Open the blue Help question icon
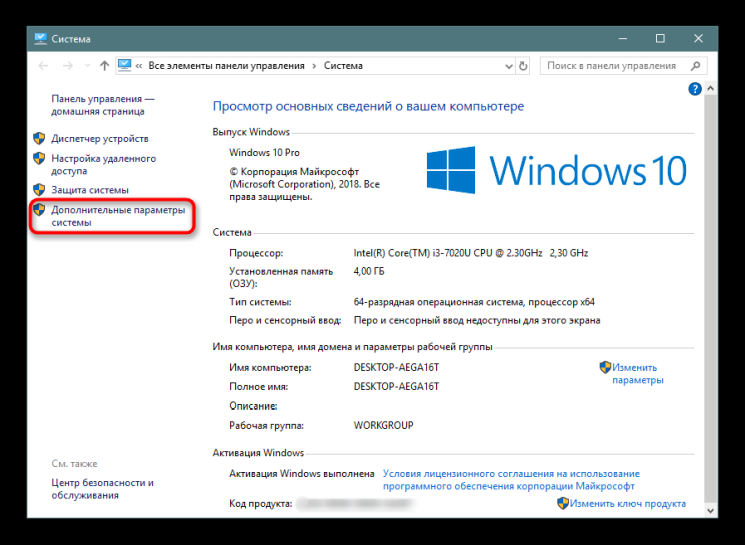The height and width of the screenshot is (545, 745). pyautogui.click(x=695, y=89)
